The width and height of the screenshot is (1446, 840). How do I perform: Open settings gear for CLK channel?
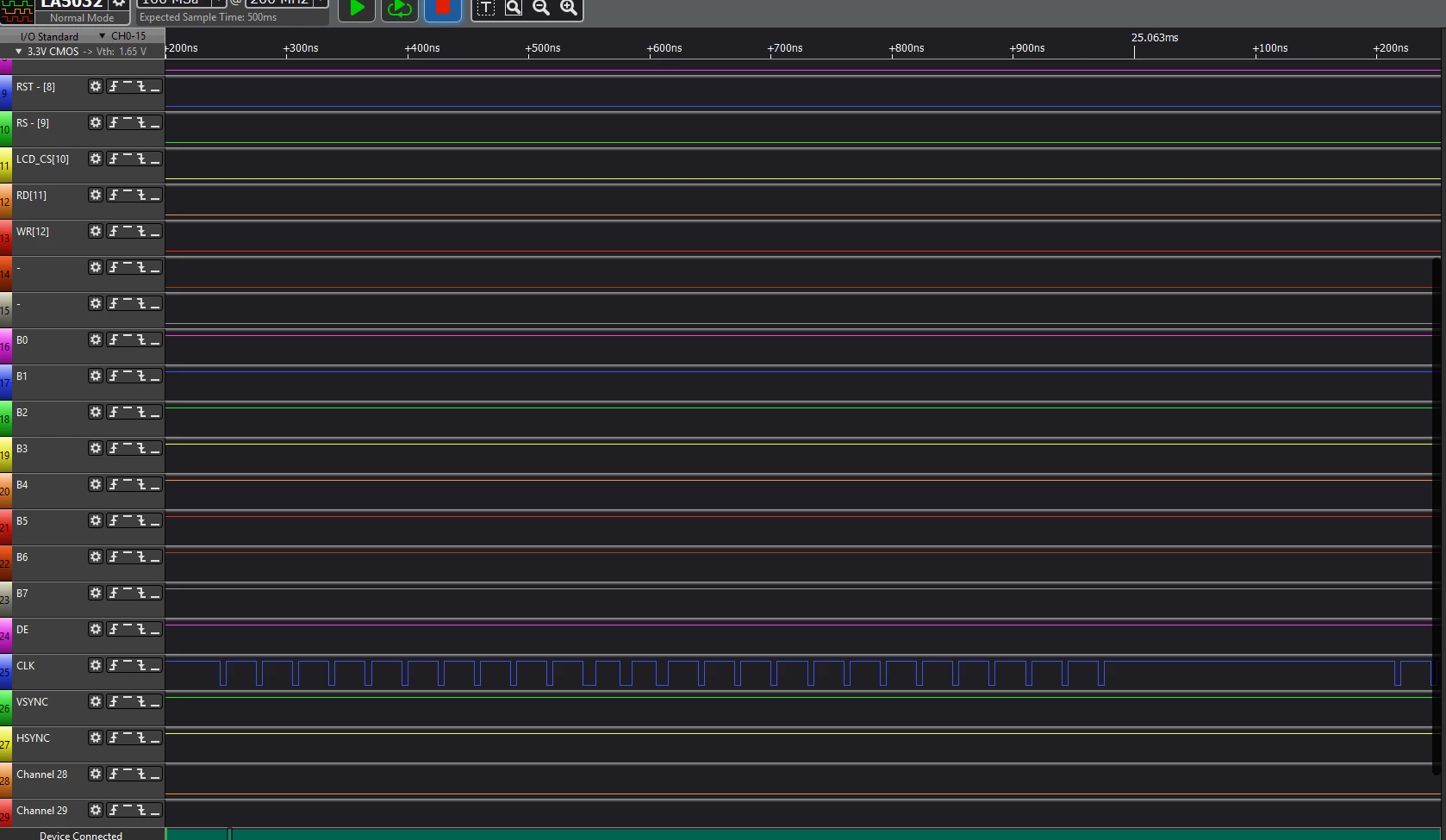(x=96, y=665)
